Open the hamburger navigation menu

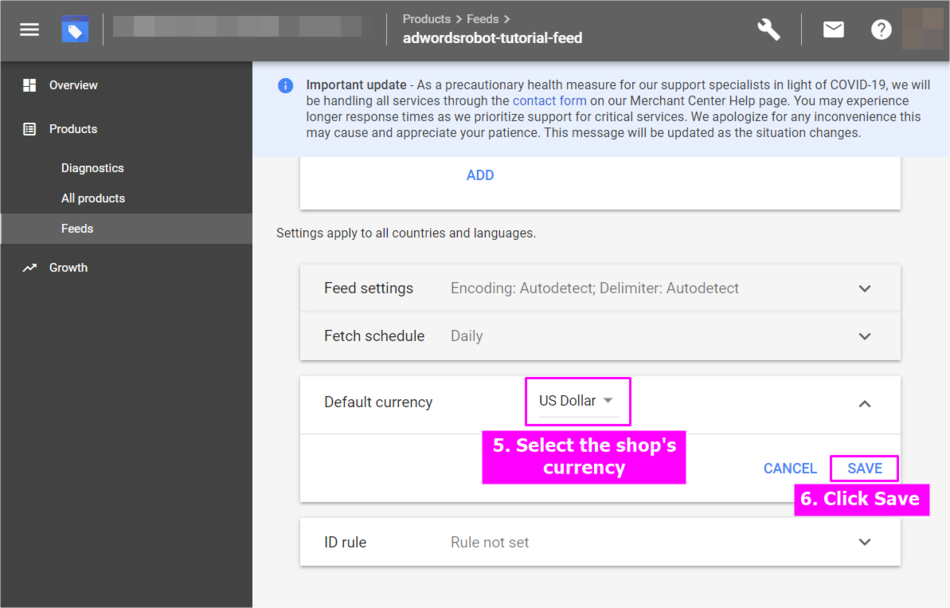pyautogui.click(x=29, y=30)
